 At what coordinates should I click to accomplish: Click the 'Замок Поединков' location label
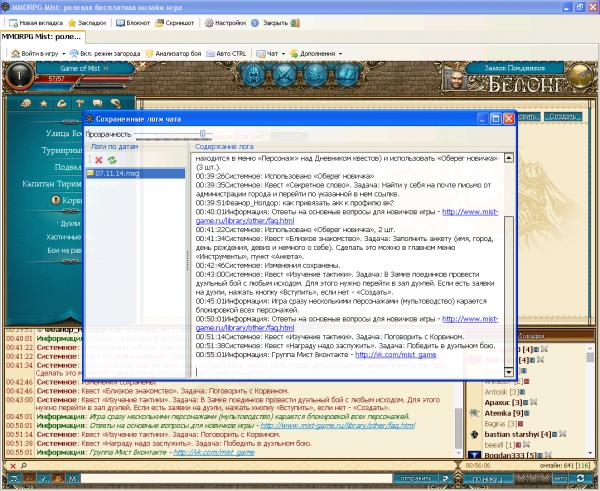[514, 68]
